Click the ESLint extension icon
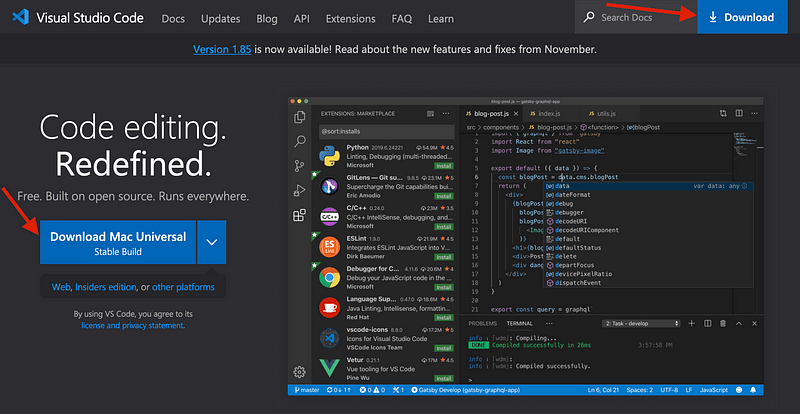 tap(330, 247)
